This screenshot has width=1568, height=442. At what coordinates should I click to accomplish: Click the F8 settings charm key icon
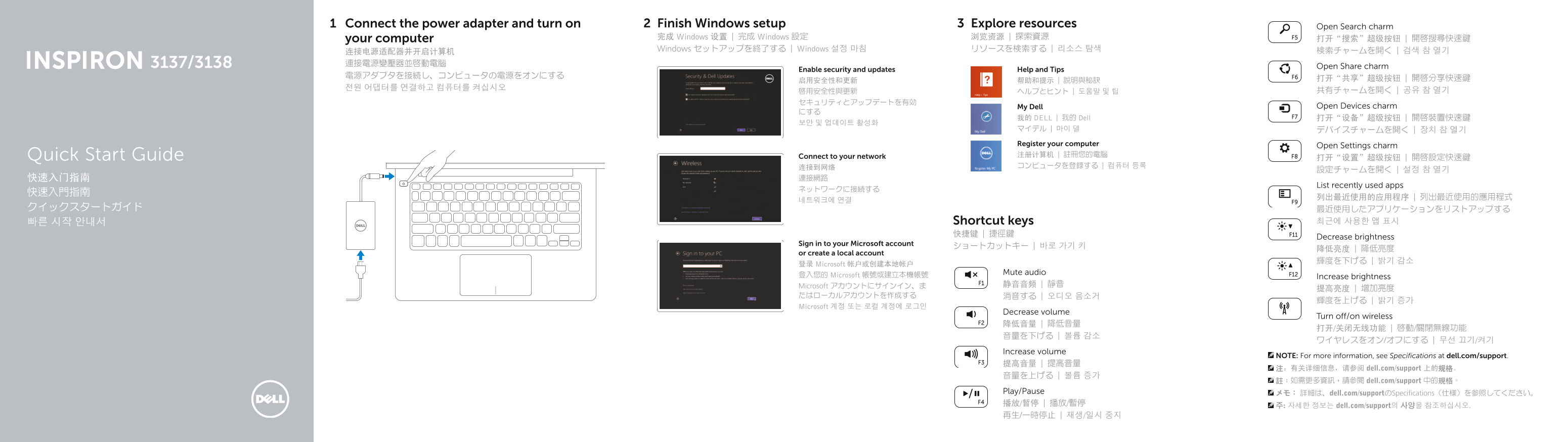click(x=1284, y=151)
